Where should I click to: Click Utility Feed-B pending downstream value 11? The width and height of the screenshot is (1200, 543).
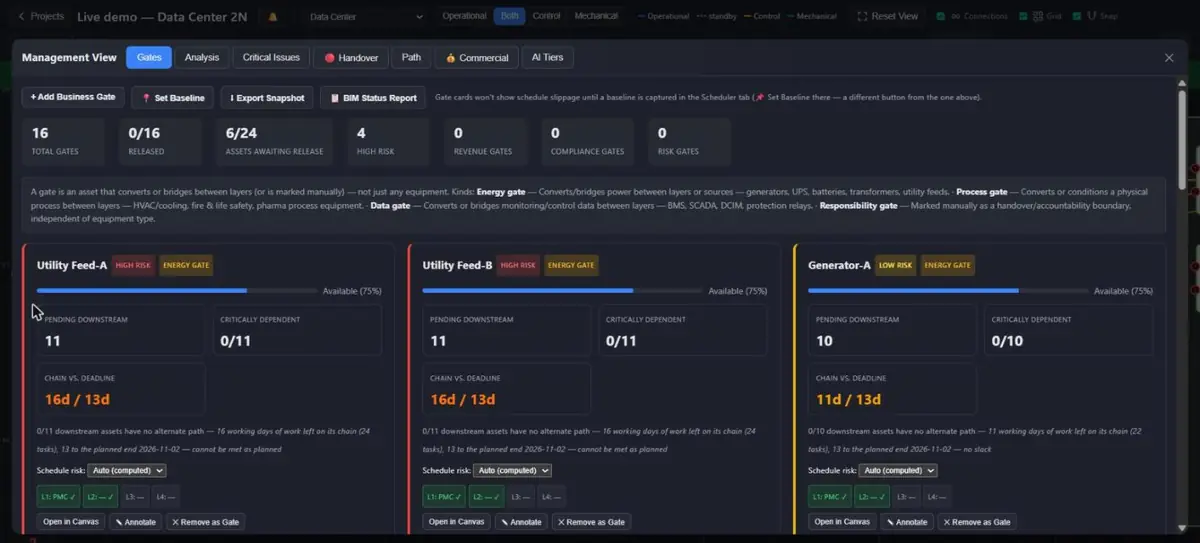pyautogui.click(x=438, y=340)
